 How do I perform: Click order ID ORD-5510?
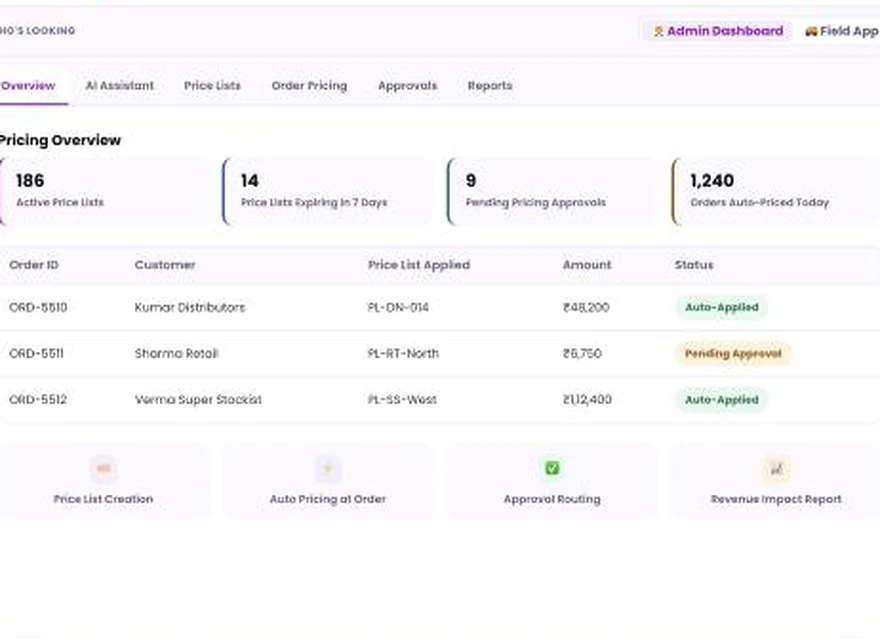coord(38,308)
